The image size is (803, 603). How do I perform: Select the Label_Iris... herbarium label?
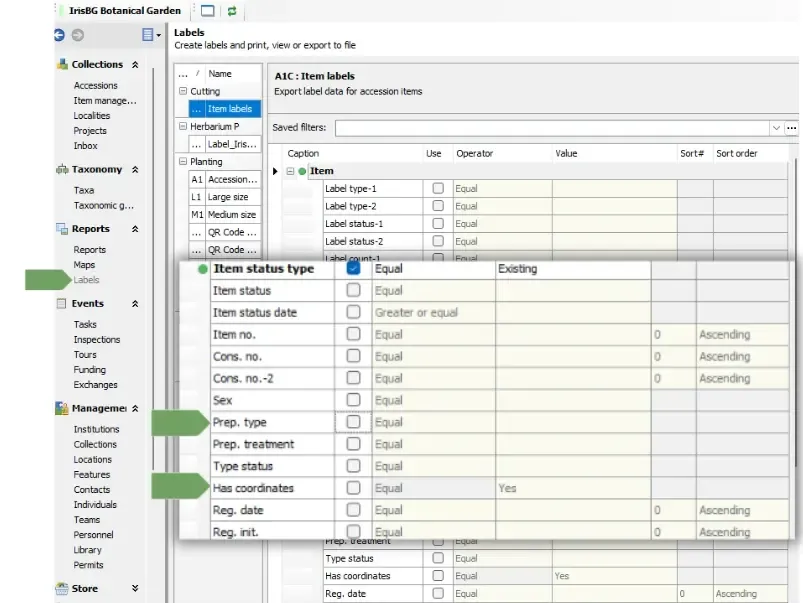click(225, 144)
